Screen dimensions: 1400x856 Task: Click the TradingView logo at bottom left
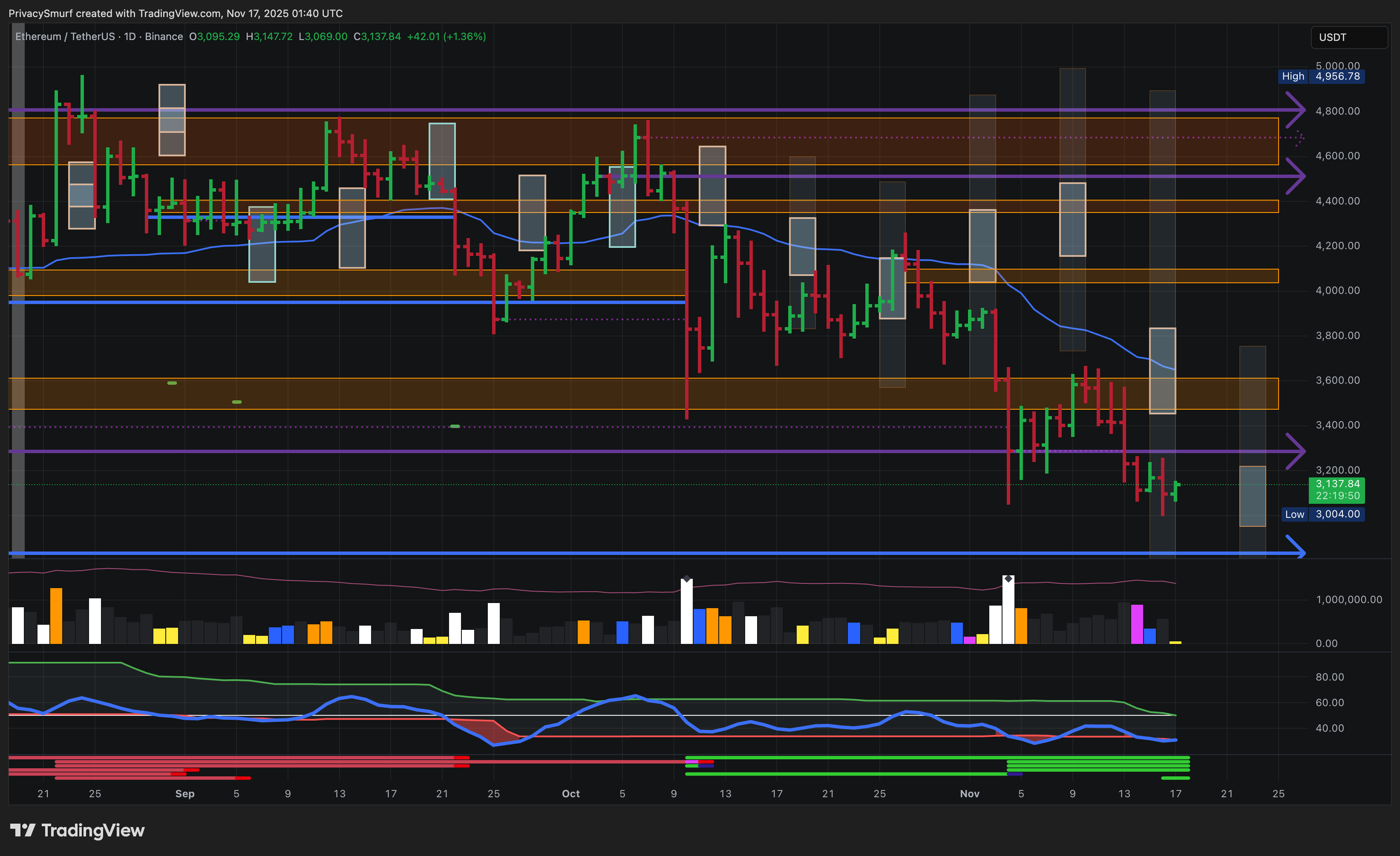click(x=77, y=830)
